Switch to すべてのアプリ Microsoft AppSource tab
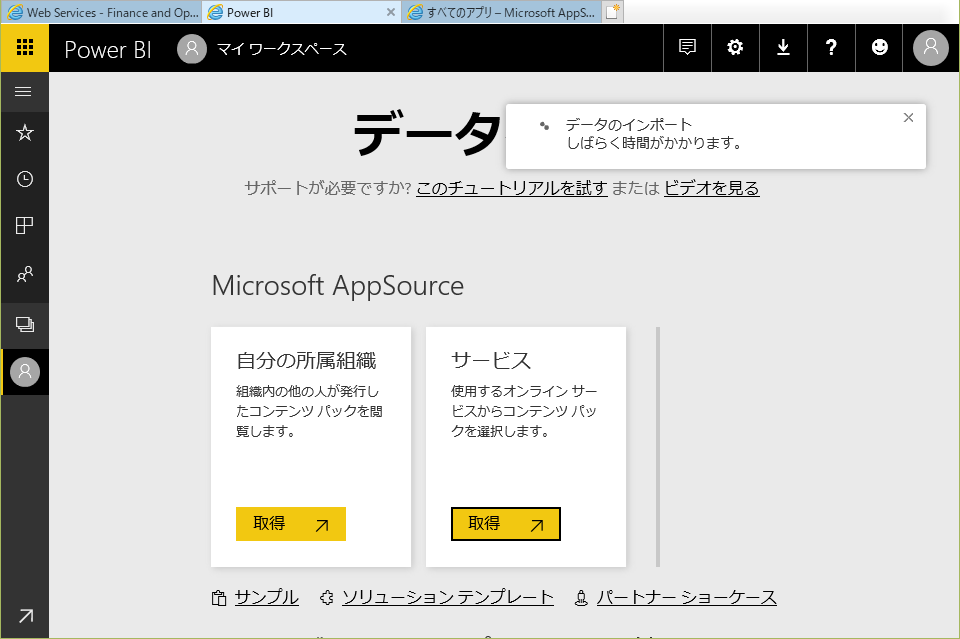This screenshot has width=960, height=639. pos(502,12)
